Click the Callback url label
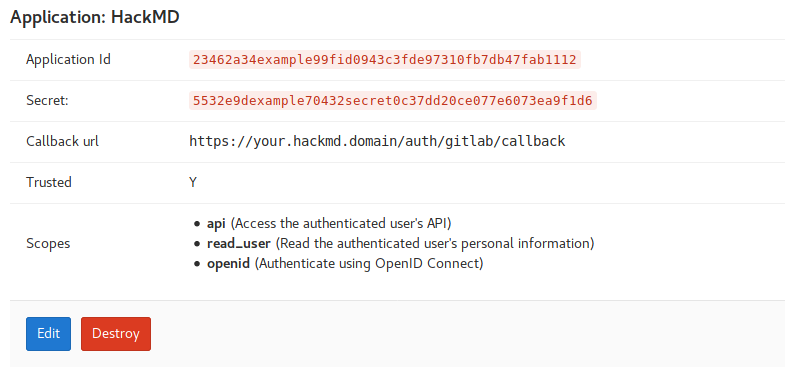The image size is (794, 376). [x=63, y=141]
